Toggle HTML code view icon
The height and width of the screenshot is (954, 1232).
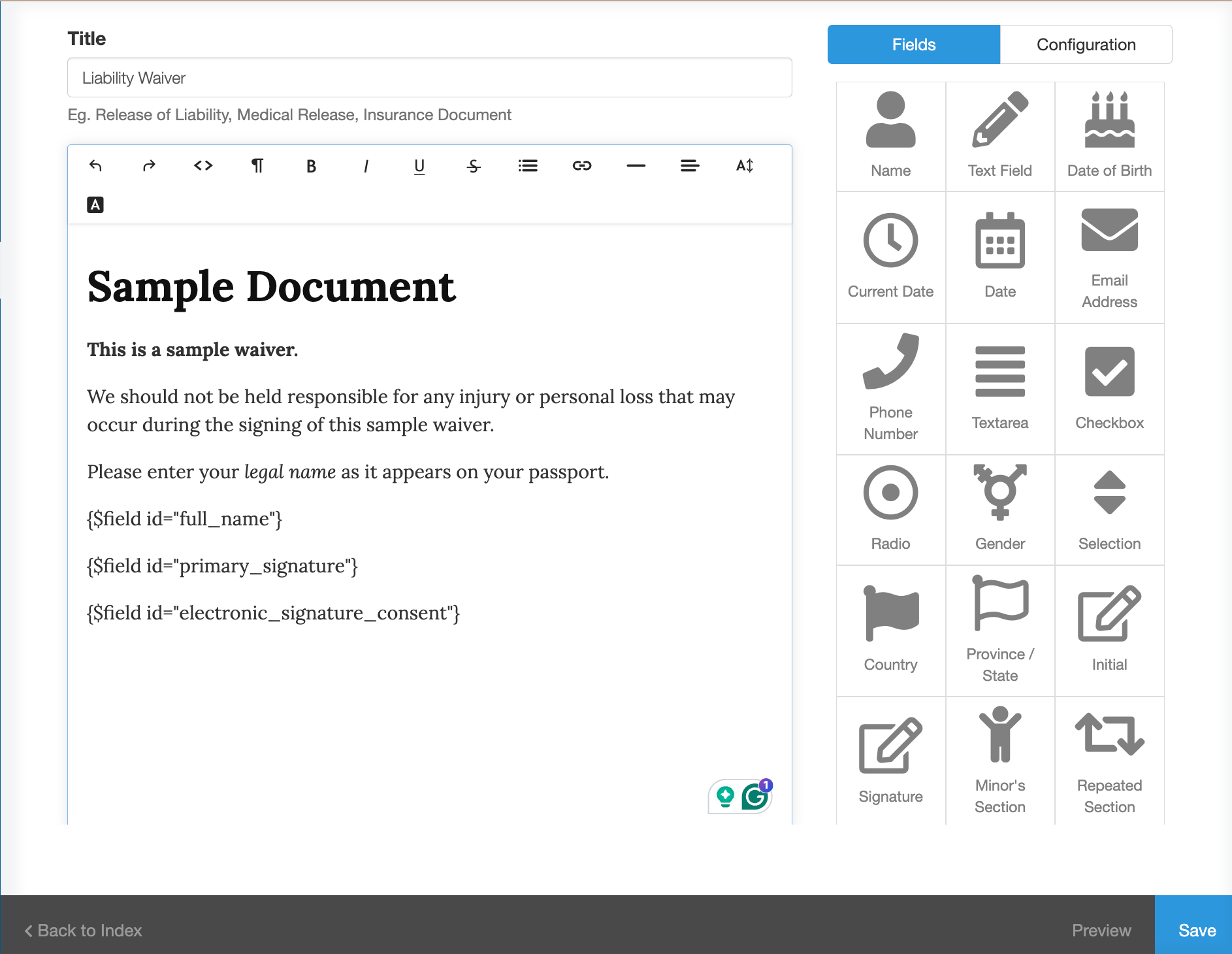coord(203,166)
